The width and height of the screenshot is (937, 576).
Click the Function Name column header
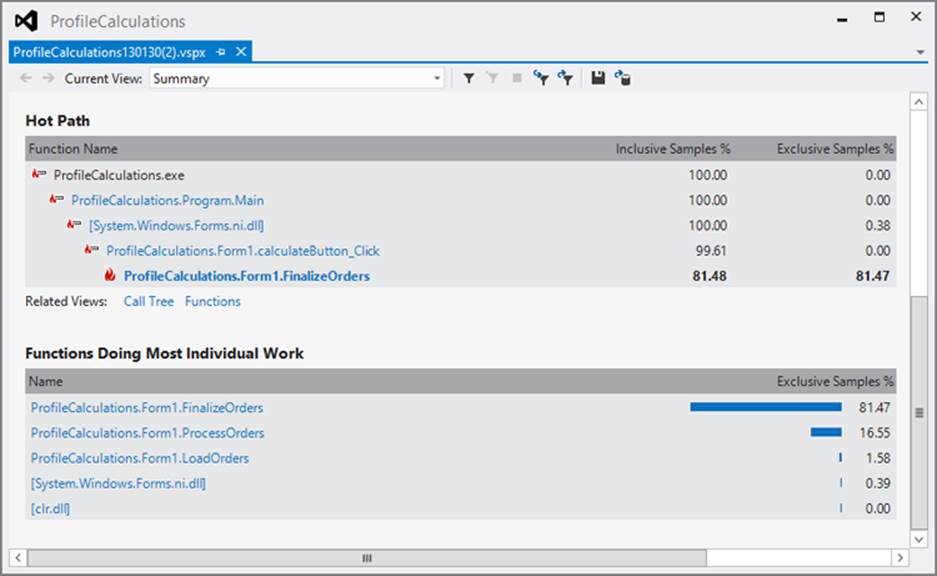point(73,149)
